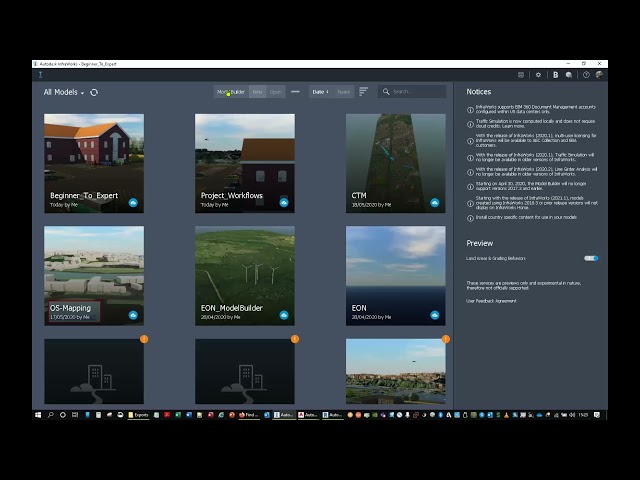Click in the Search models field
This screenshot has width=640, height=480.
pos(412,91)
